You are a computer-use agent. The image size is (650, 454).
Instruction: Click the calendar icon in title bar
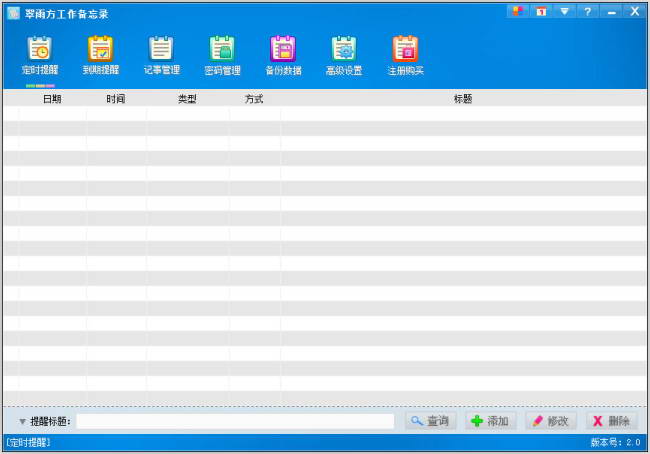[x=541, y=11]
